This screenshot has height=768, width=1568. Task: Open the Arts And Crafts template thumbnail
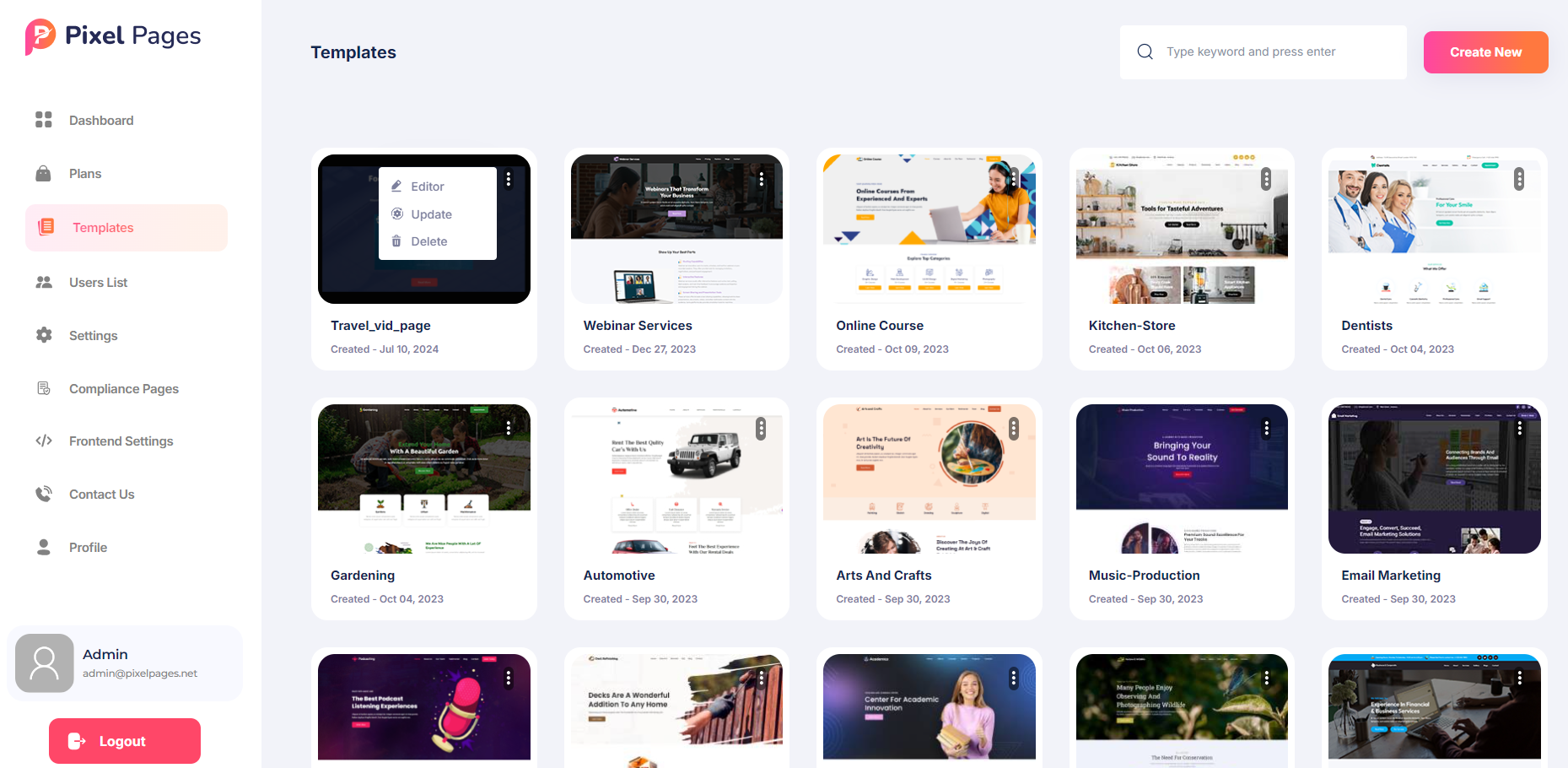click(x=929, y=479)
